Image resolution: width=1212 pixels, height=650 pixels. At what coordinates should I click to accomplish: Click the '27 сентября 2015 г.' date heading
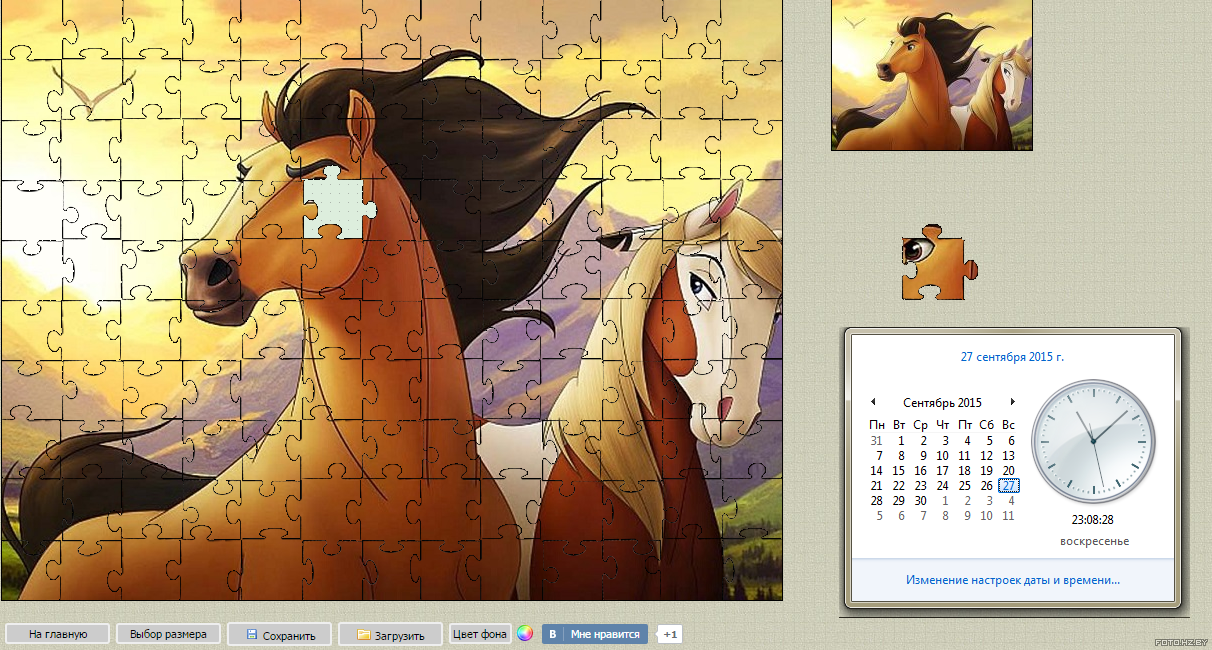[1012, 357]
